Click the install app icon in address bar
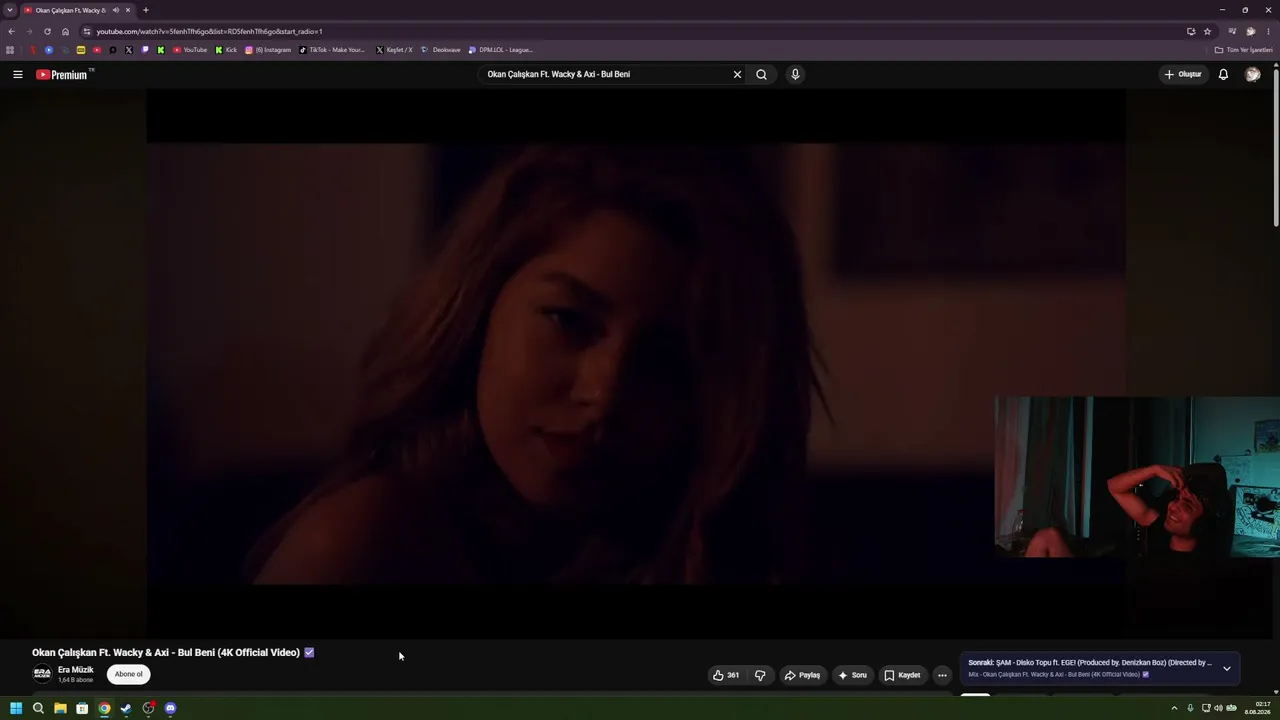The width and height of the screenshot is (1280, 720). pyautogui.click(x=1191, y=31)
